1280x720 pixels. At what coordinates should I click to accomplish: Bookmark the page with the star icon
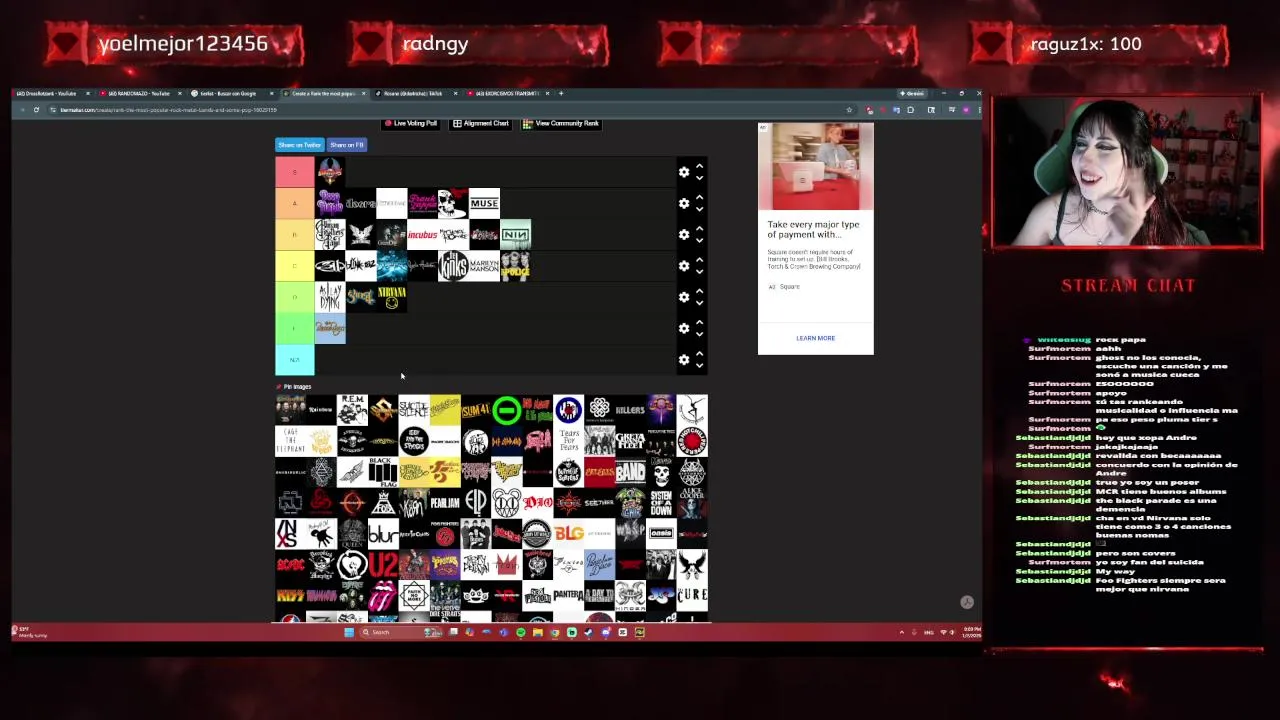click(848, 110)
